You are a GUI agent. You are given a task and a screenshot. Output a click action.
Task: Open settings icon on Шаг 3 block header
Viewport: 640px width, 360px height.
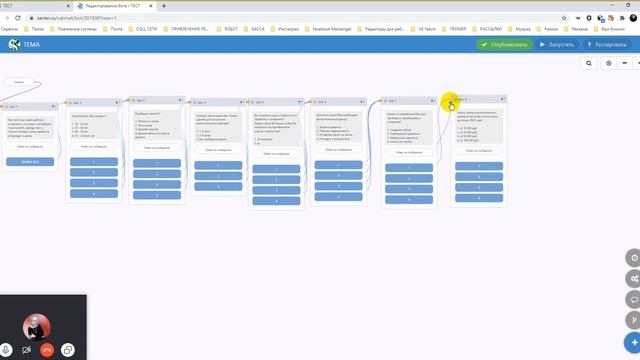tap(180, 100)
